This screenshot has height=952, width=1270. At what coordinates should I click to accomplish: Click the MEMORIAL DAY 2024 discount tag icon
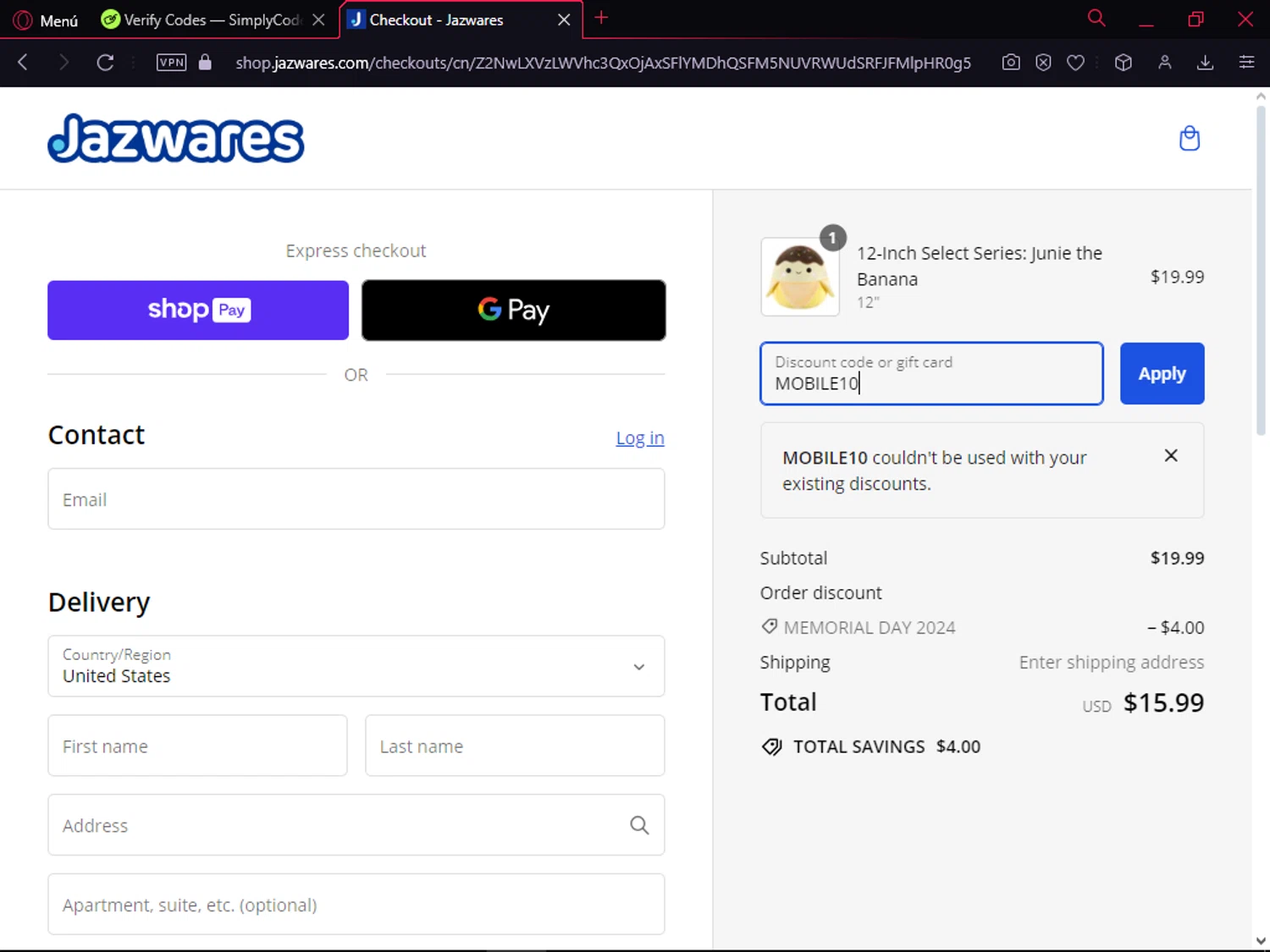pos(769,626)
